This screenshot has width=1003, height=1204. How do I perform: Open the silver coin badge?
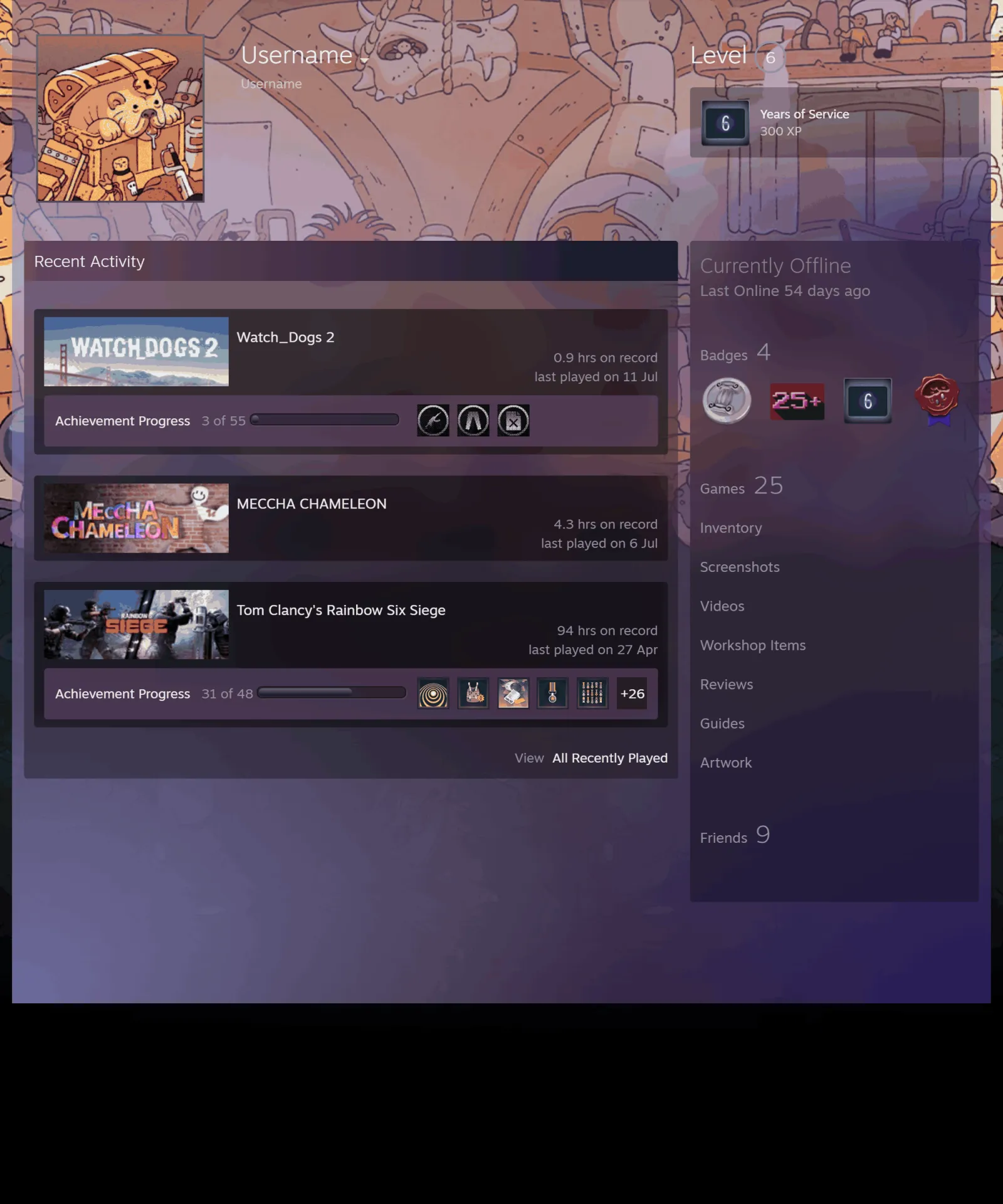(x=727, y=401)
